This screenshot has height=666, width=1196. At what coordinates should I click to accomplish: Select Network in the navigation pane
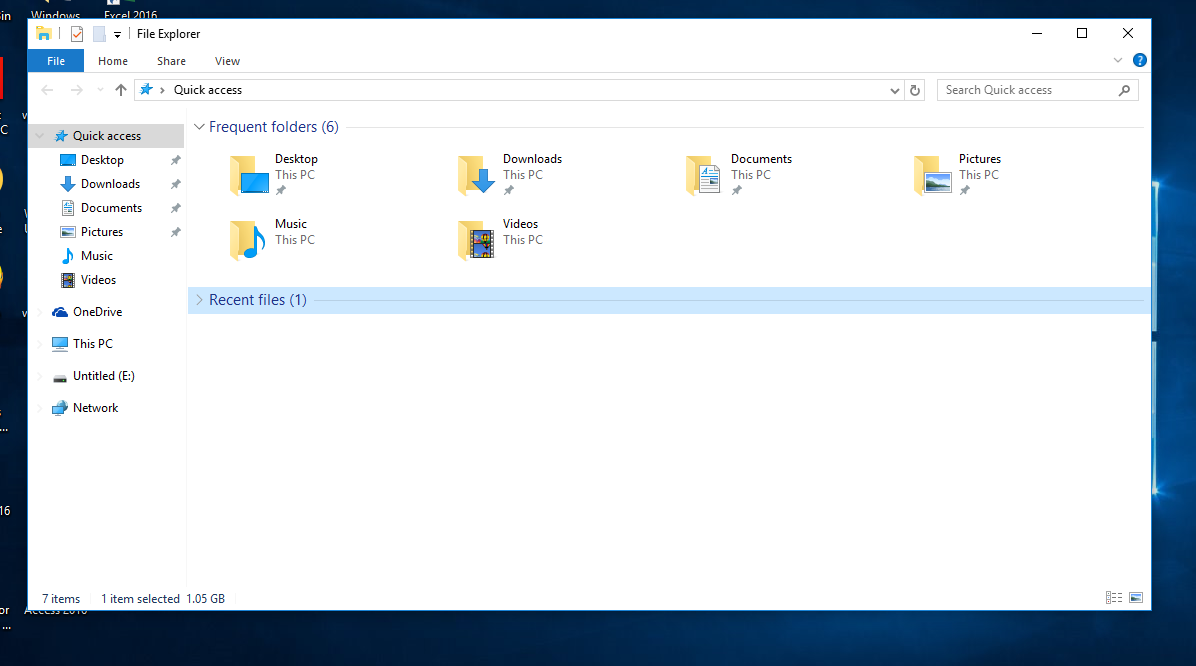(95, 408)
